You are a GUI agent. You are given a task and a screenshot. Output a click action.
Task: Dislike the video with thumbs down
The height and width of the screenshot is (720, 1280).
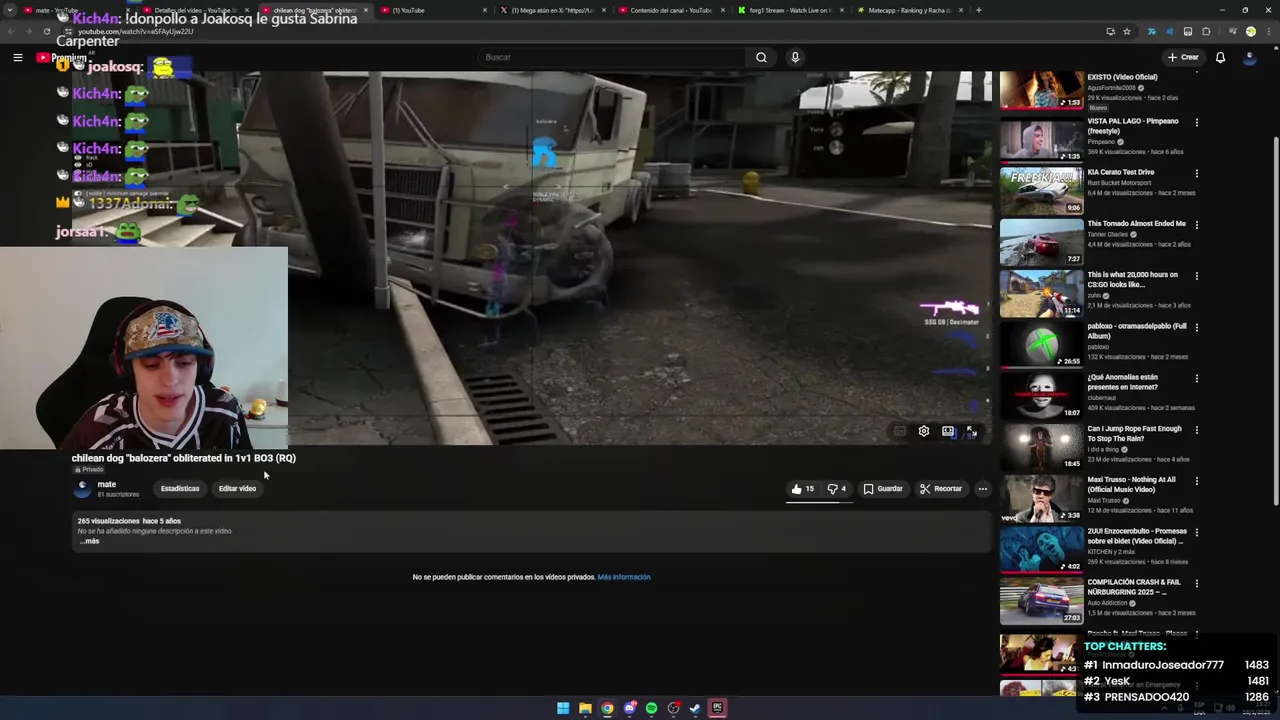[x=837, y=489]
